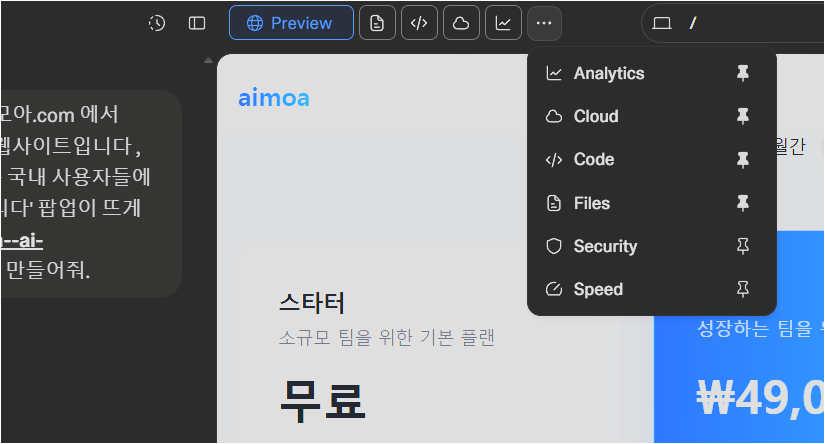Pin Security using its pin icon

pyautogui.click(x=742, y=246)
